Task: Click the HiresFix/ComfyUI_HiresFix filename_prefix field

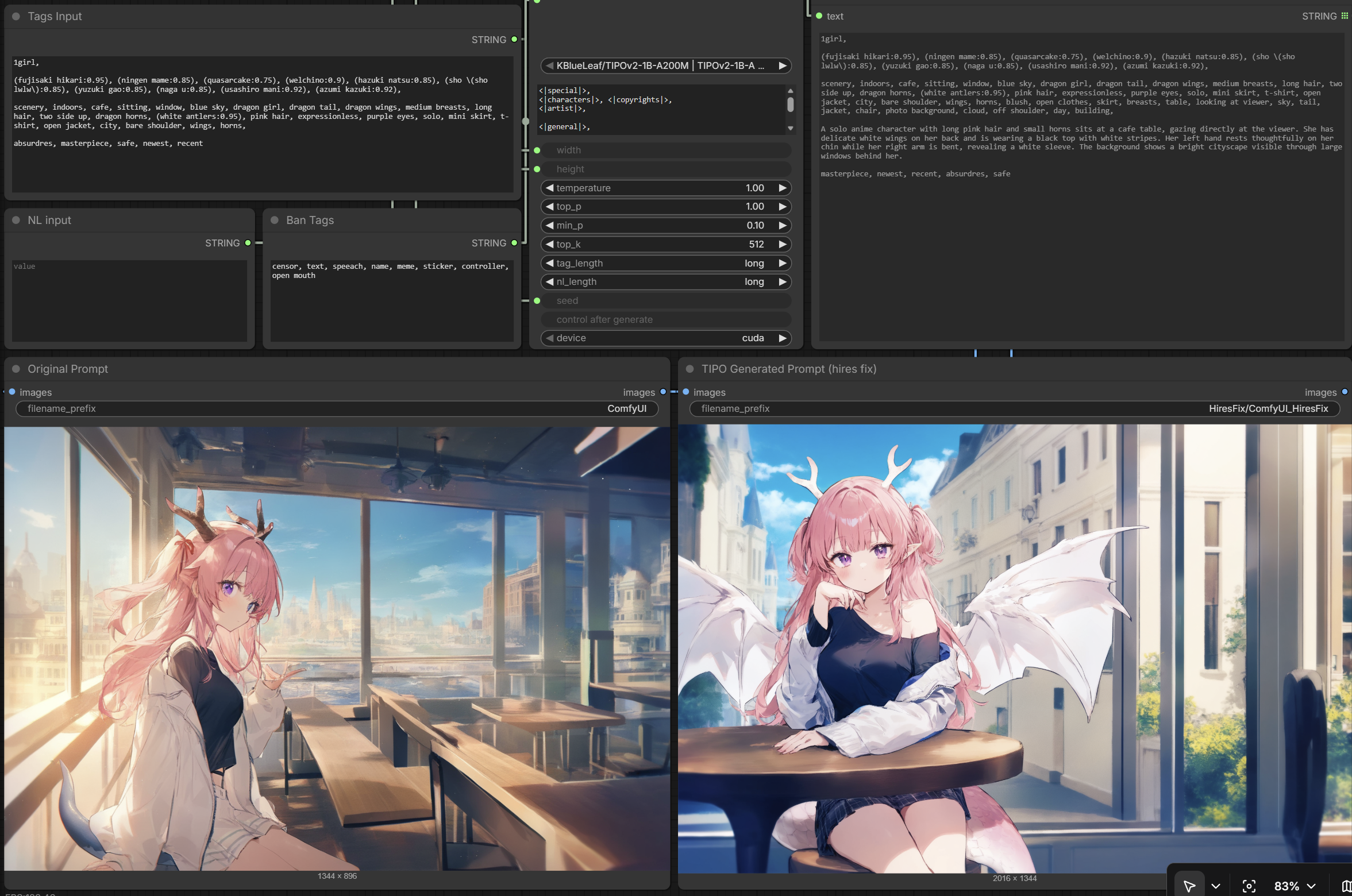Action: (x=1015, y=408)
